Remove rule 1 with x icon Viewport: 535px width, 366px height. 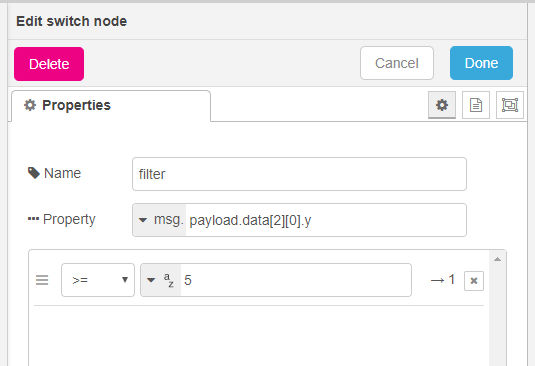tap(474, 281)
